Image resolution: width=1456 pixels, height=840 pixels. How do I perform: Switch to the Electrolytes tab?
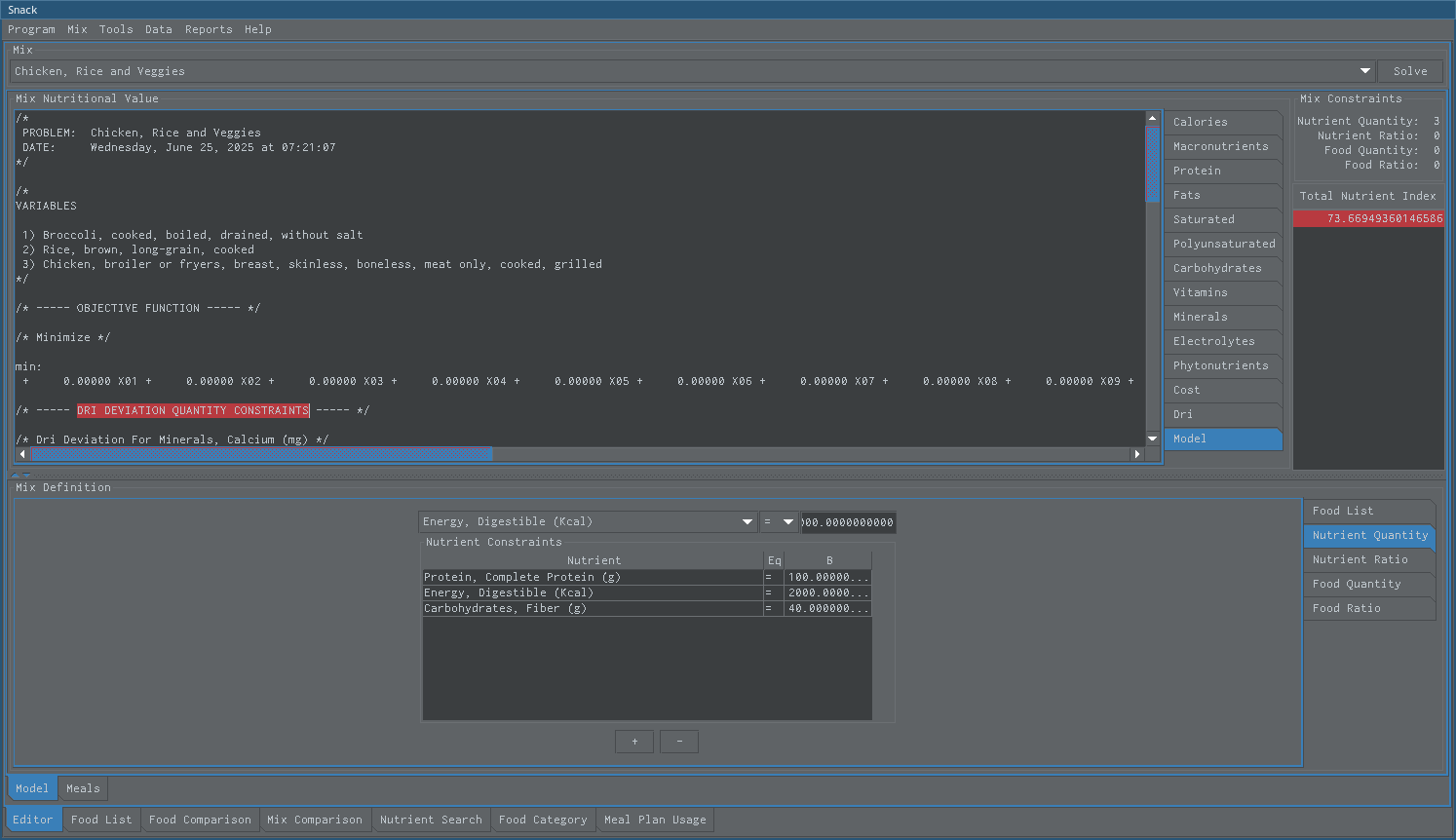(x=1222, y=341)
